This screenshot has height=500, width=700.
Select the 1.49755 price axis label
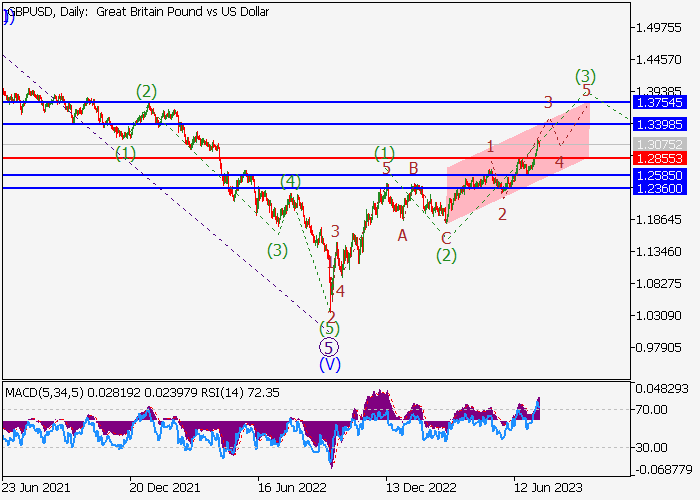658,28
